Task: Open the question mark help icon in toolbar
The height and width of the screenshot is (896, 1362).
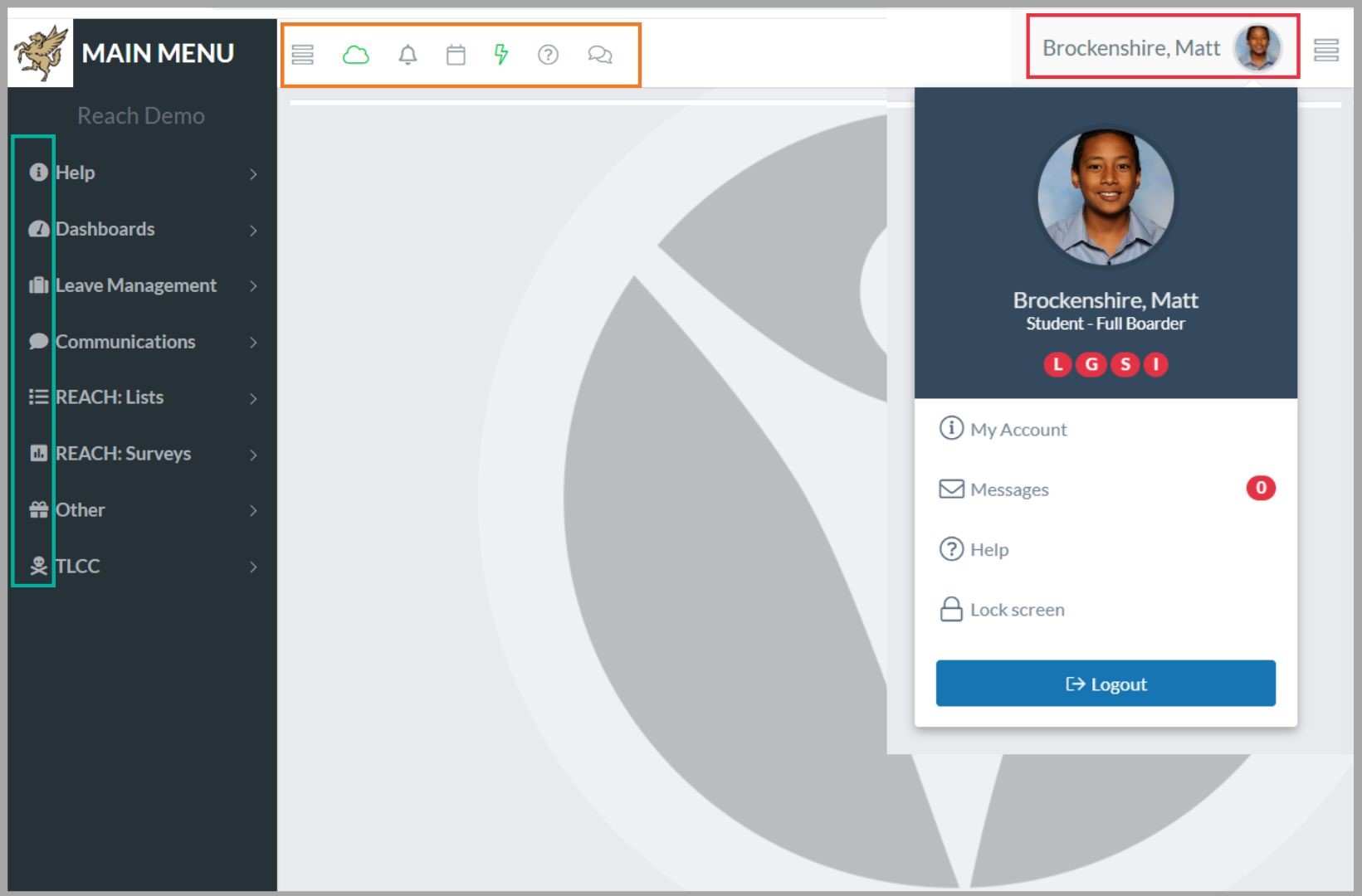Action: click(548, 55)
